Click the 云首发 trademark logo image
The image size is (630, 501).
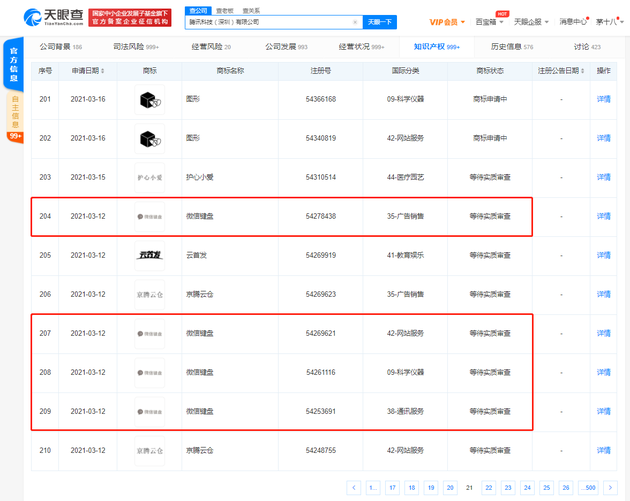tap(150, 255)
